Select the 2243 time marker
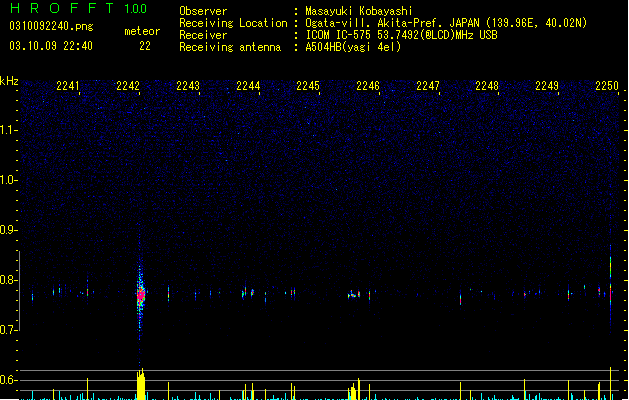Screen dimensions: 629x400 tap(188, 86)
